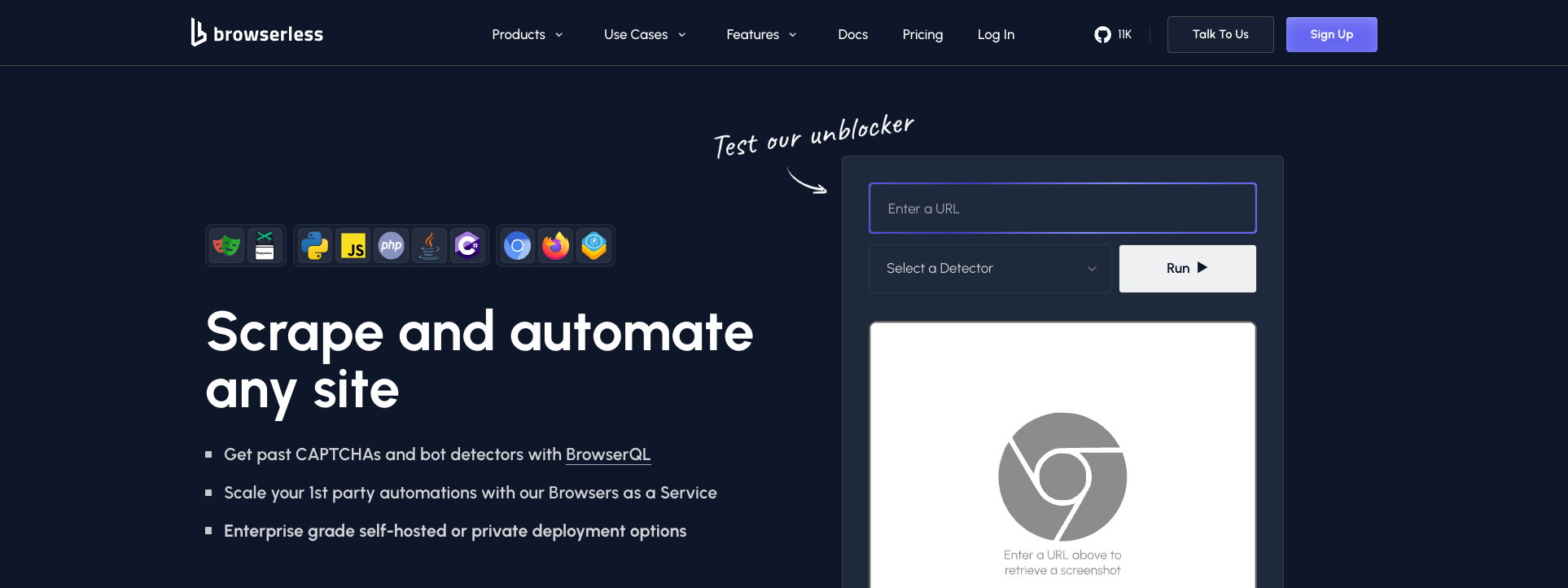Click the Firefox browser icon
The width and height of the screenshot is (1568, 588).
[556, 245]
